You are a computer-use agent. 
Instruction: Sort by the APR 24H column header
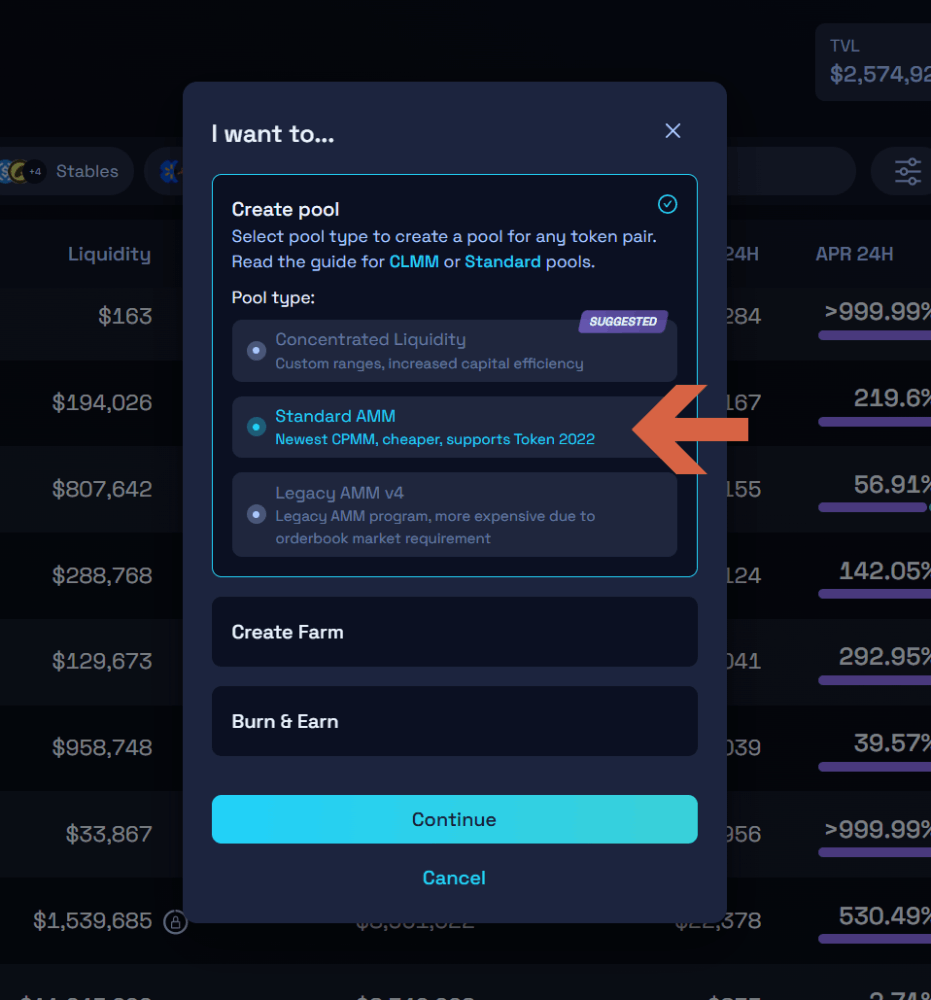(854, 254)
